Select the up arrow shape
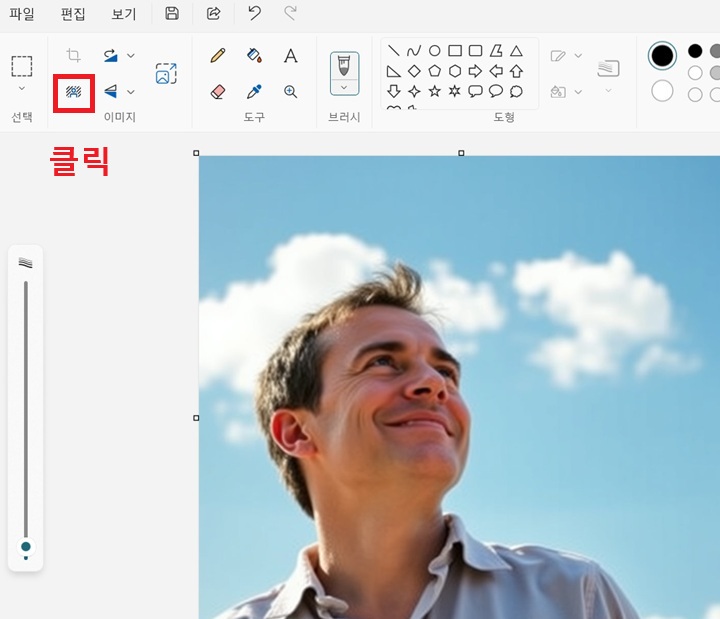The height and width of the screenshot is (619, 720). coord(517,71)
